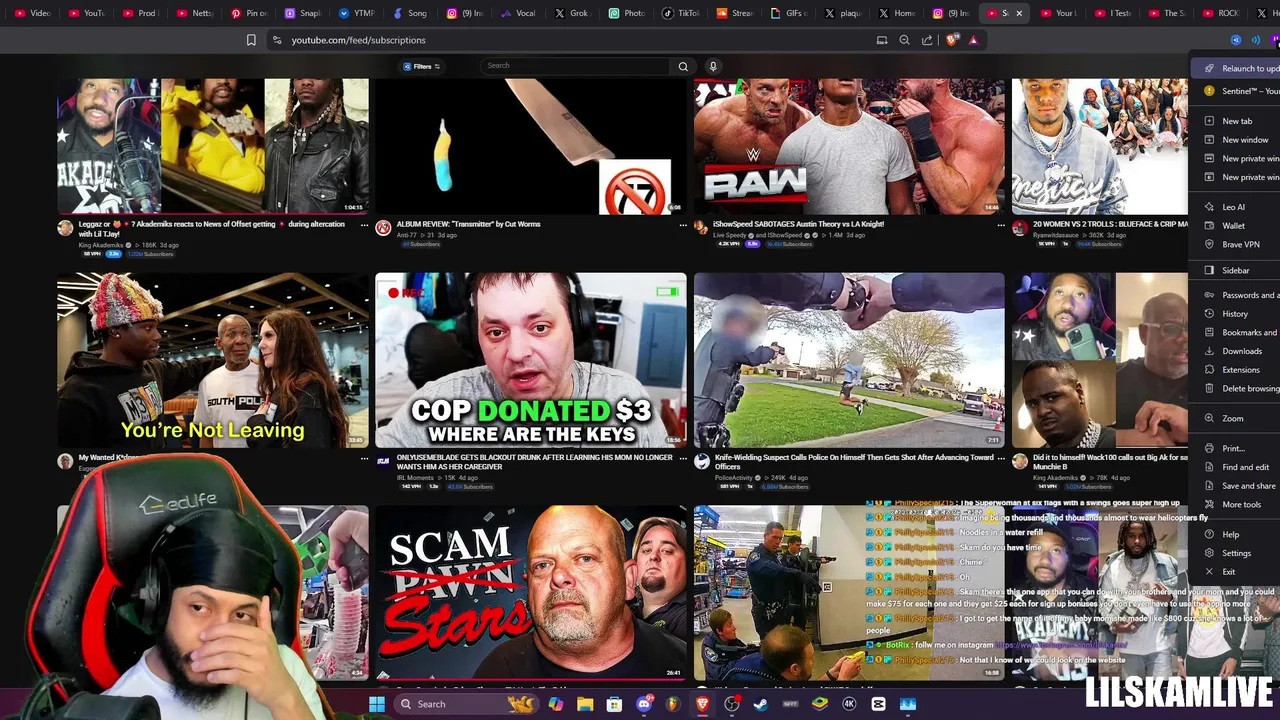Click the YouTube search magnifier button
The image size is (1280, 720).
tap(683, 66)
